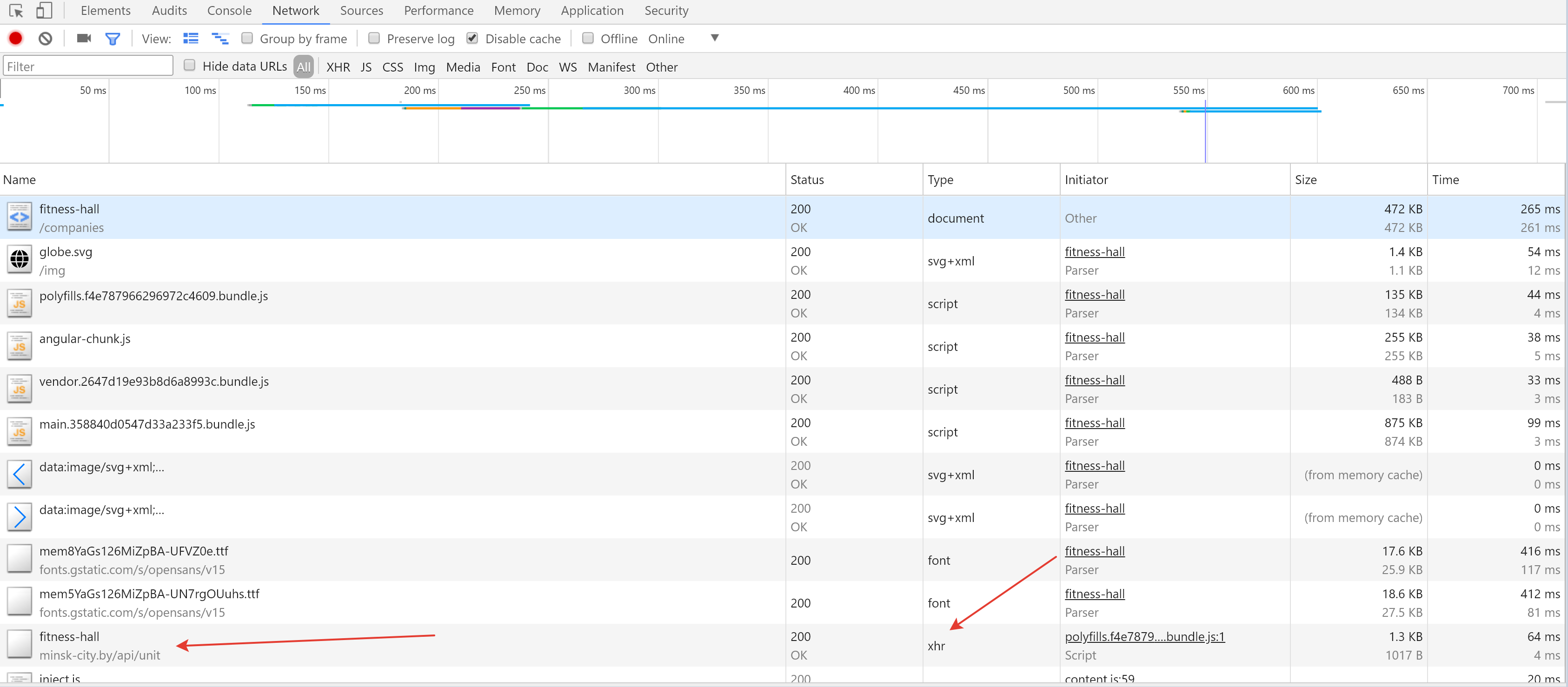Filter requests by CSS type
The height and width of the screenshot is (687, 1568).
tap(392, 67)
